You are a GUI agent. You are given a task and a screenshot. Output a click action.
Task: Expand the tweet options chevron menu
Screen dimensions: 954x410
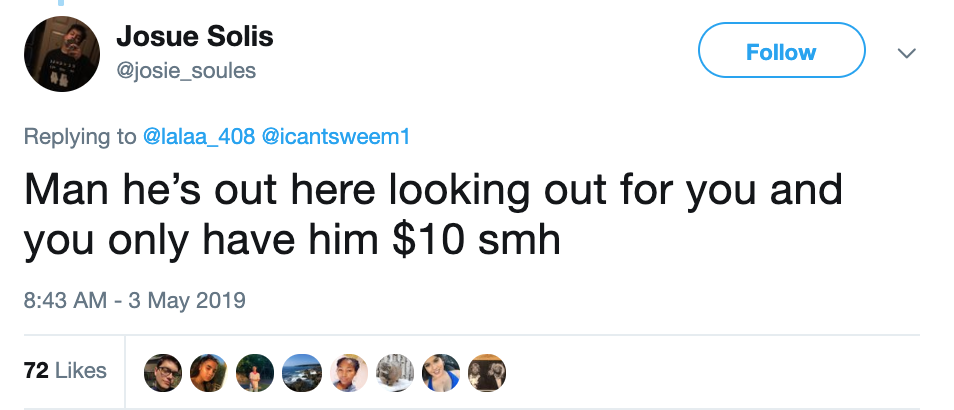pyautogui.click(x=907, y=53)
